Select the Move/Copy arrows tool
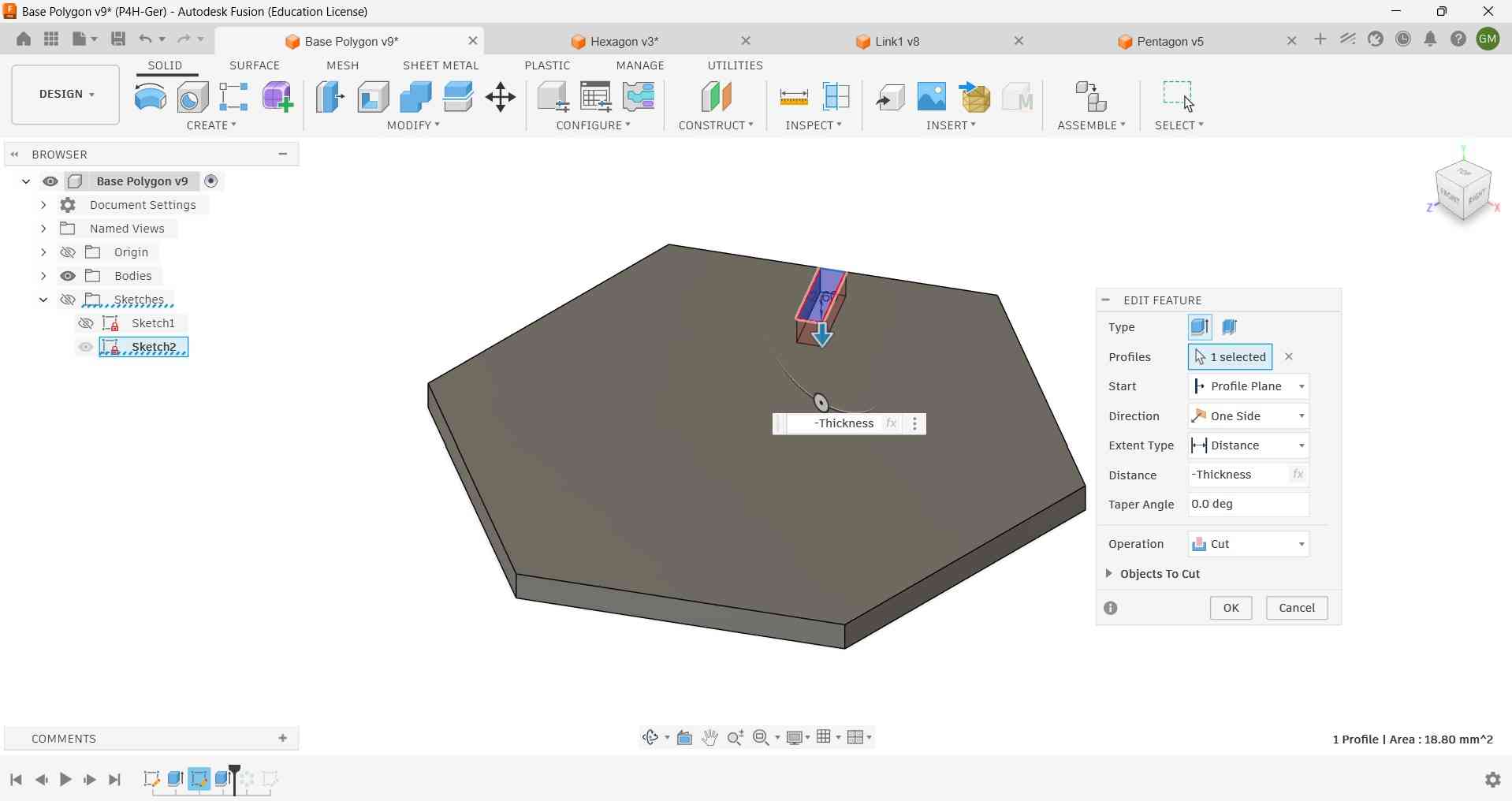 coord(501,97)
